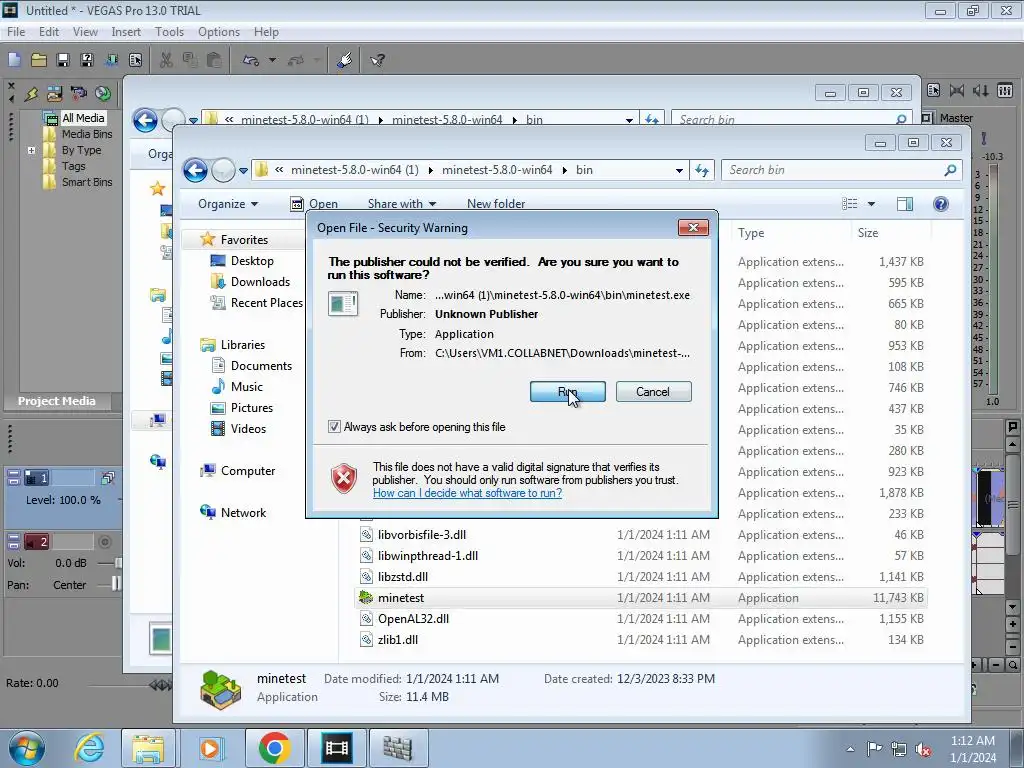Click the Search bin field in front Explorer

pyautogui.click(x=841, y=170)
